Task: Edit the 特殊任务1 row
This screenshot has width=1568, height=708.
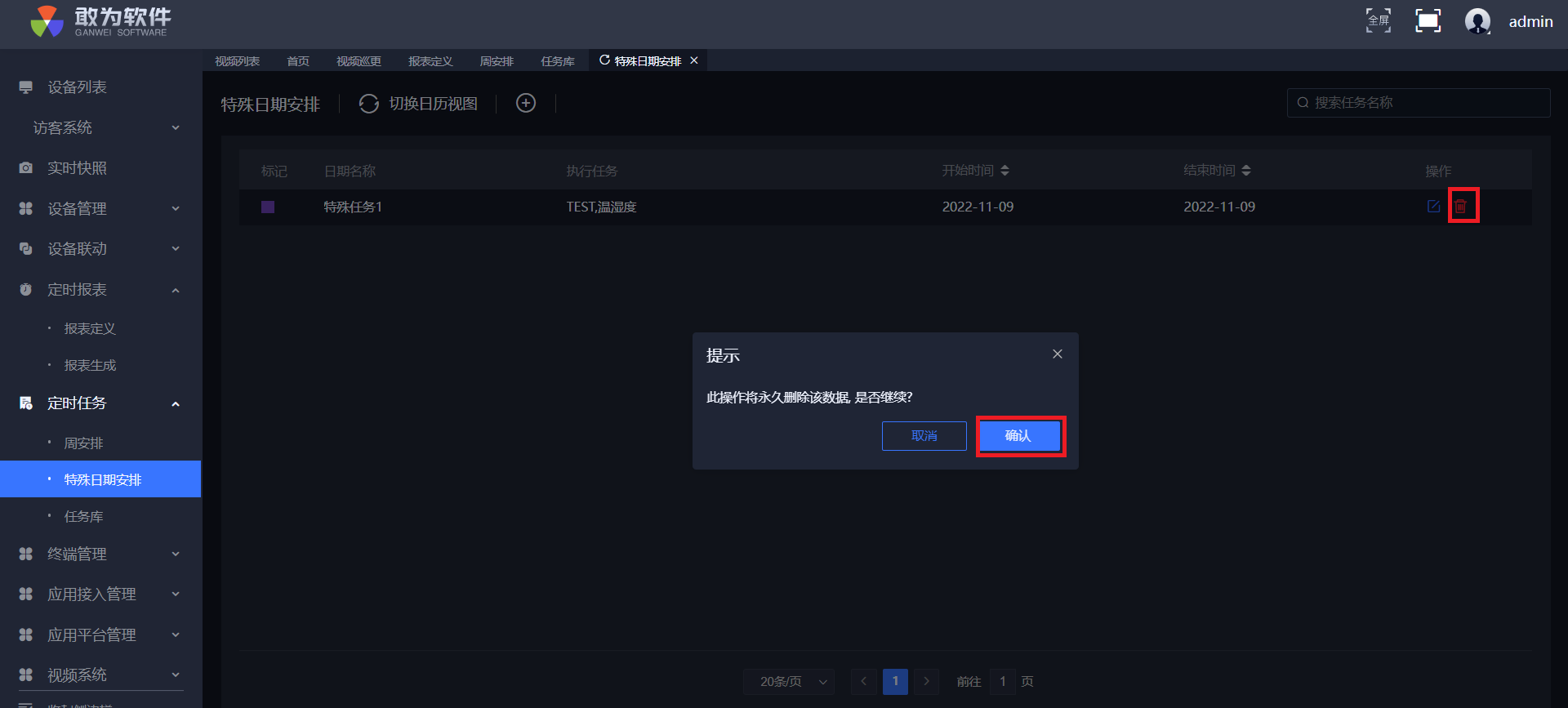Action: (1433, 207)
